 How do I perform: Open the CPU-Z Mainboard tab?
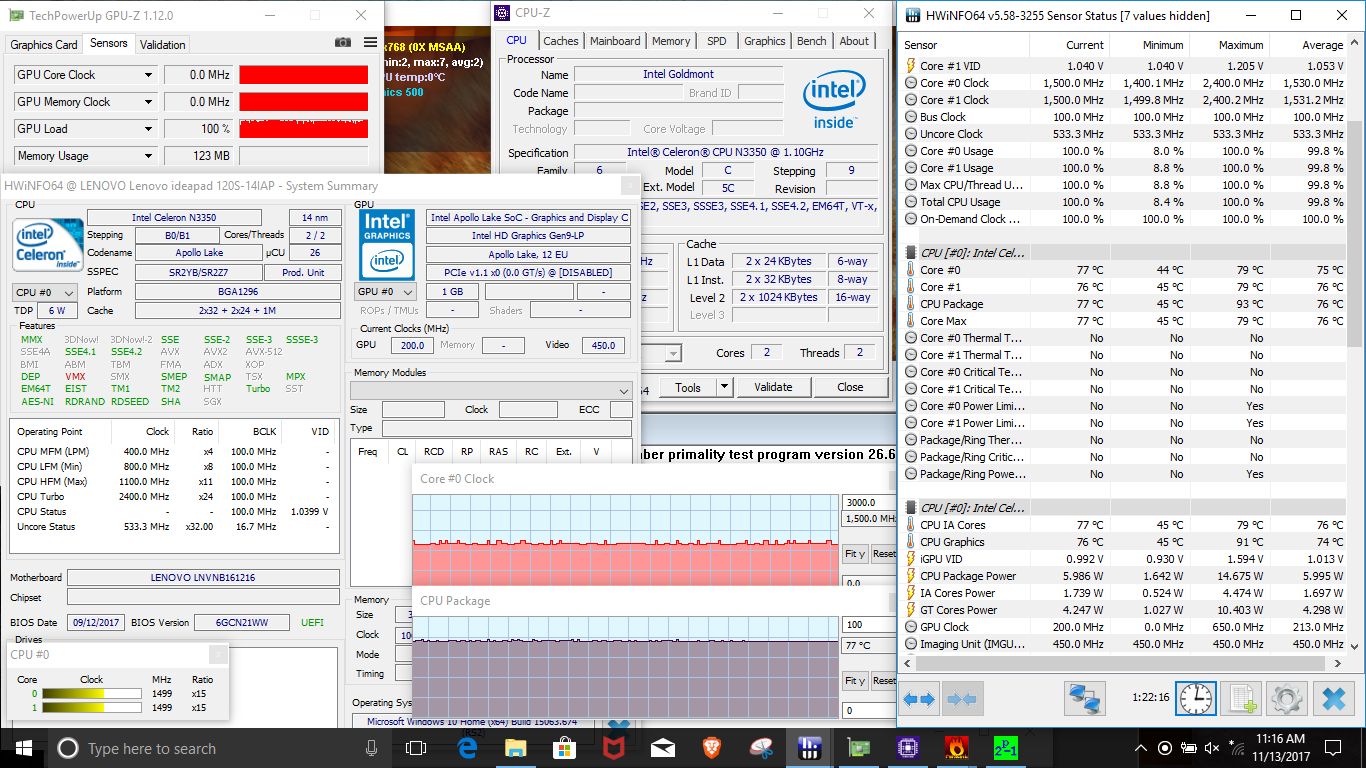click(x=615, y=41)
